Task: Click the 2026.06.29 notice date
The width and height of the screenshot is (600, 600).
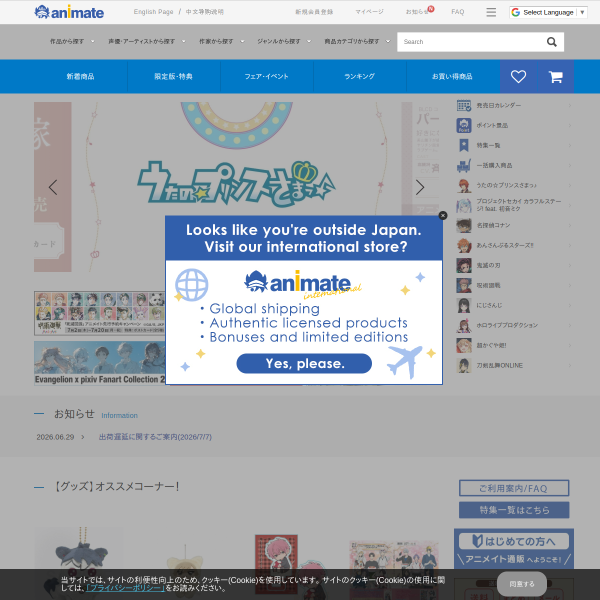Action: coord(55,437)
